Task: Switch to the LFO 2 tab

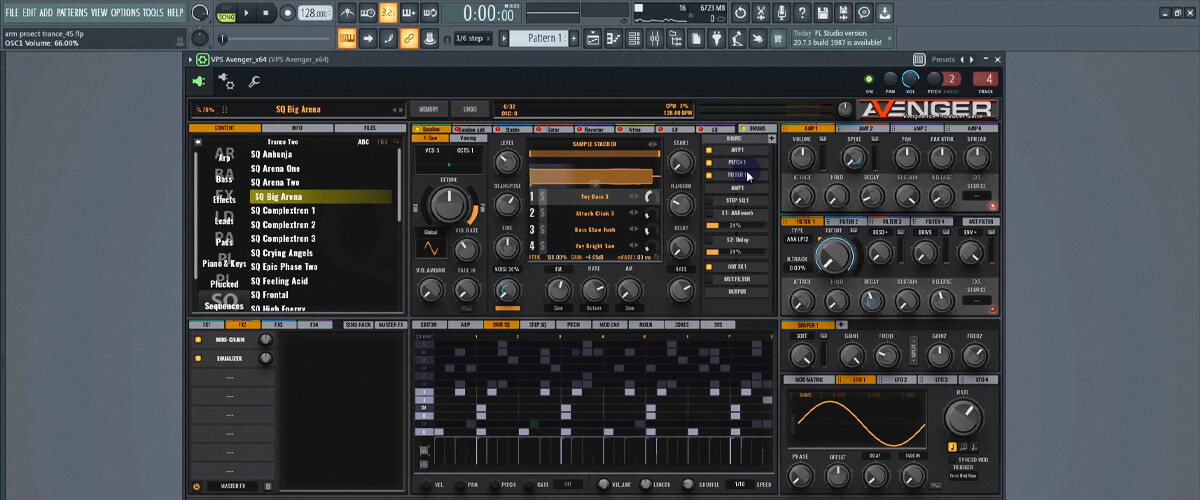Action: coord(899,380)
